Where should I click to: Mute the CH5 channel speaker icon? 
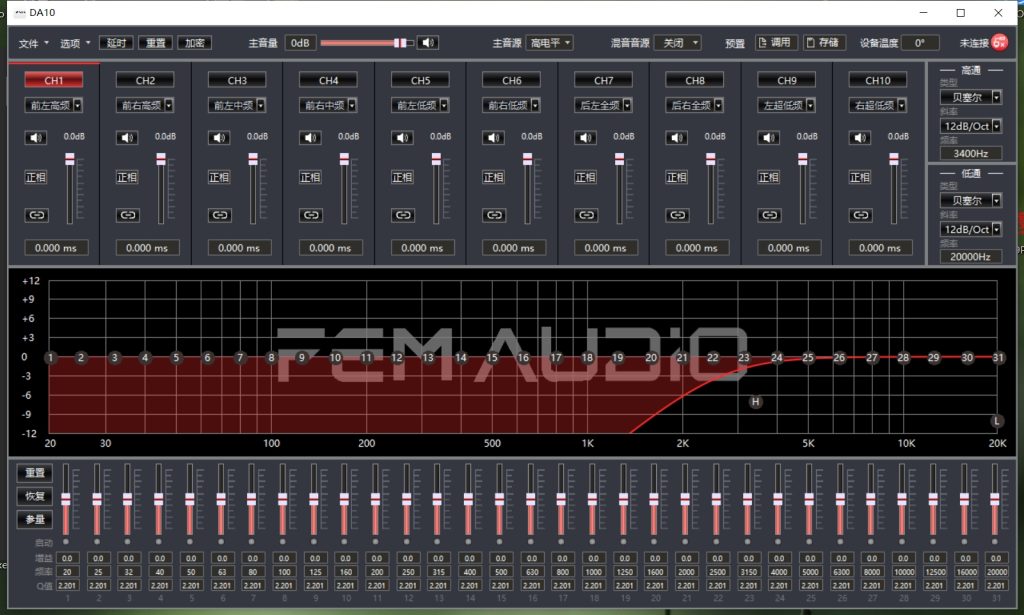point(402,138)
